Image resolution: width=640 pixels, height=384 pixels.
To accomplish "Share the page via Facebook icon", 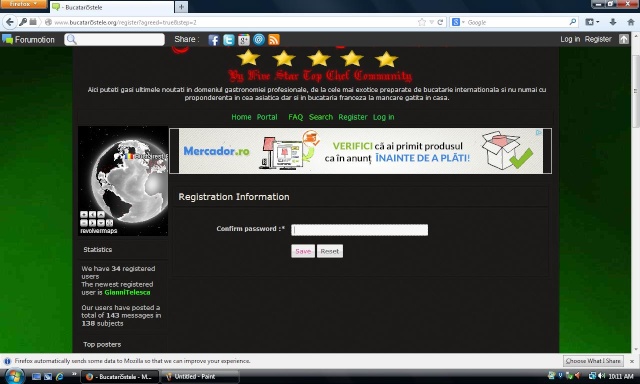I will pyautogui.click(x=213, y=40).
